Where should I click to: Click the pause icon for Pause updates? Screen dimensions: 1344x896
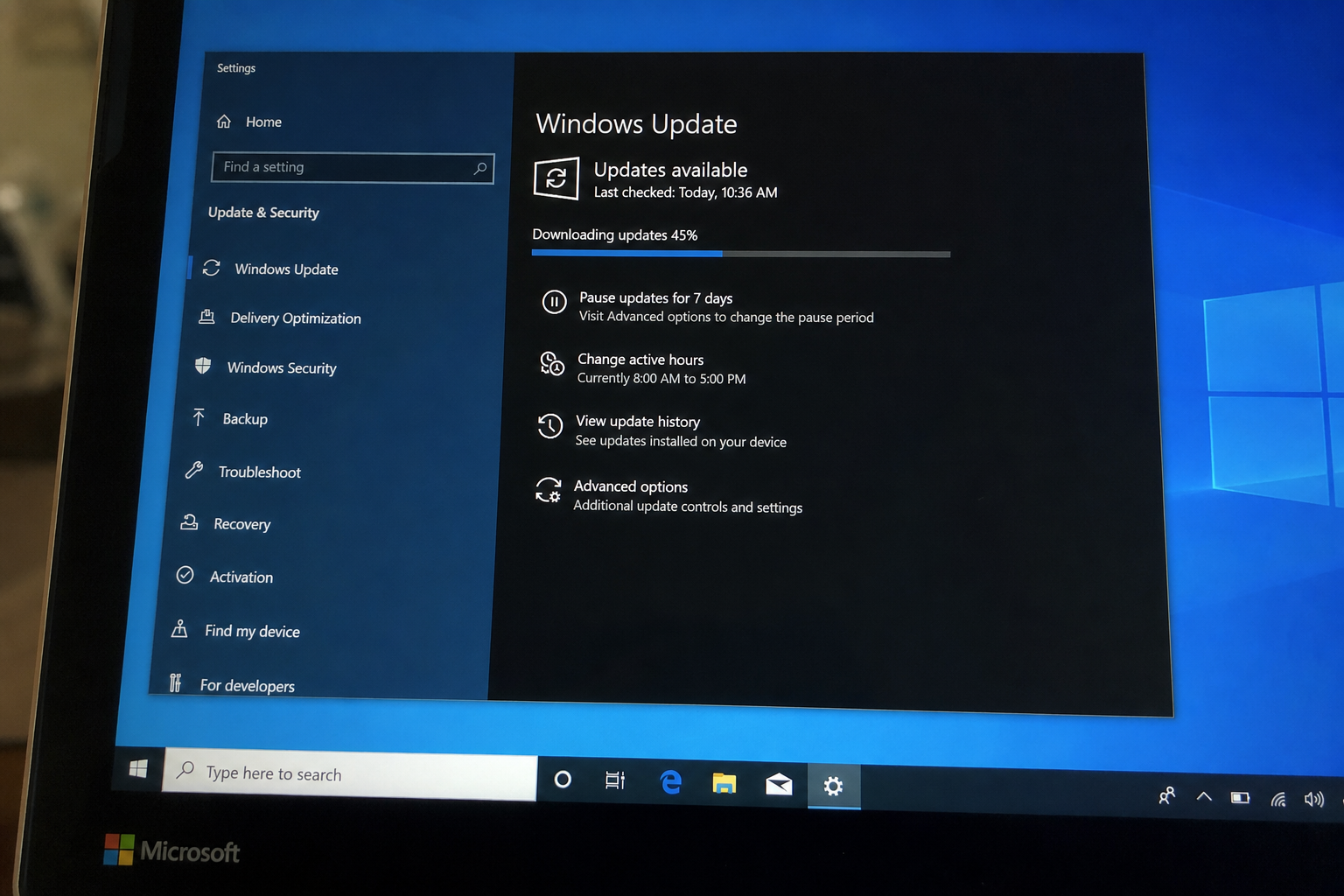554,302
